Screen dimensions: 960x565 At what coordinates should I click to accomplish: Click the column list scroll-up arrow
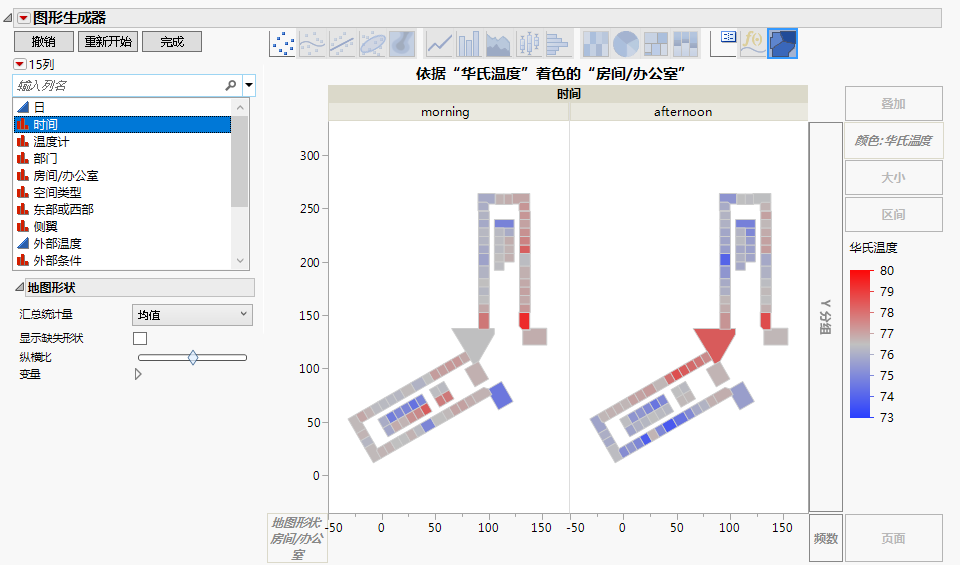click(x=240, y=107)
